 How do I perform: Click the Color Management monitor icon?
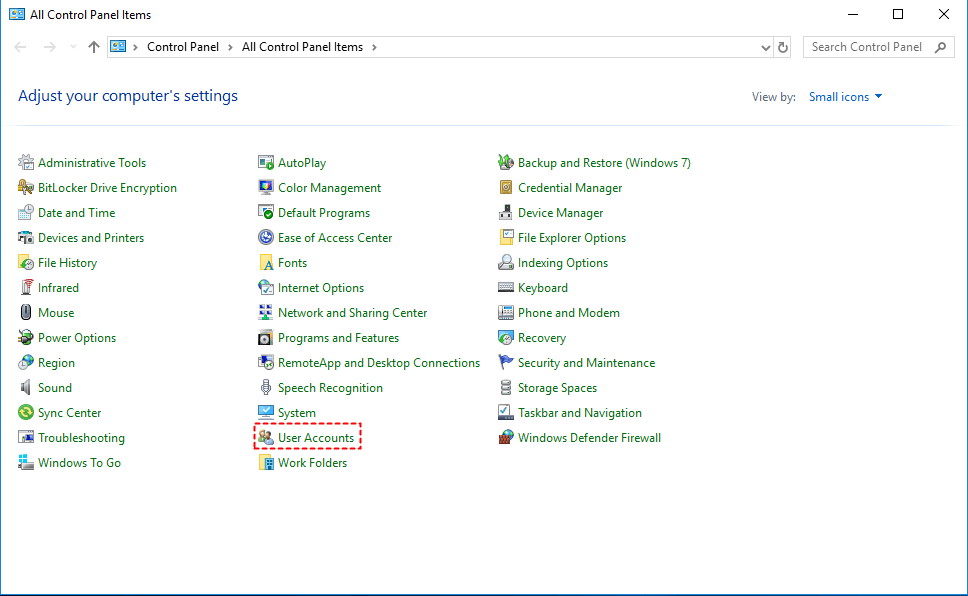pyautogui.click(x=266, y=188)
